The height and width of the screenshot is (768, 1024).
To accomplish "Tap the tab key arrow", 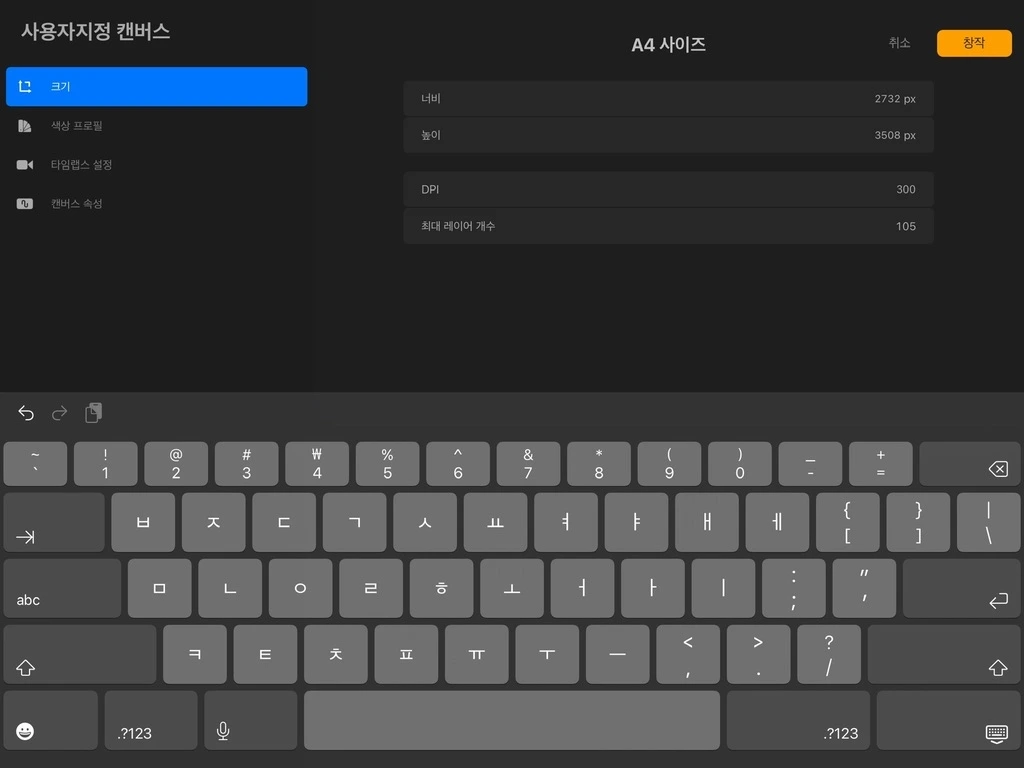I will (54, 522).
